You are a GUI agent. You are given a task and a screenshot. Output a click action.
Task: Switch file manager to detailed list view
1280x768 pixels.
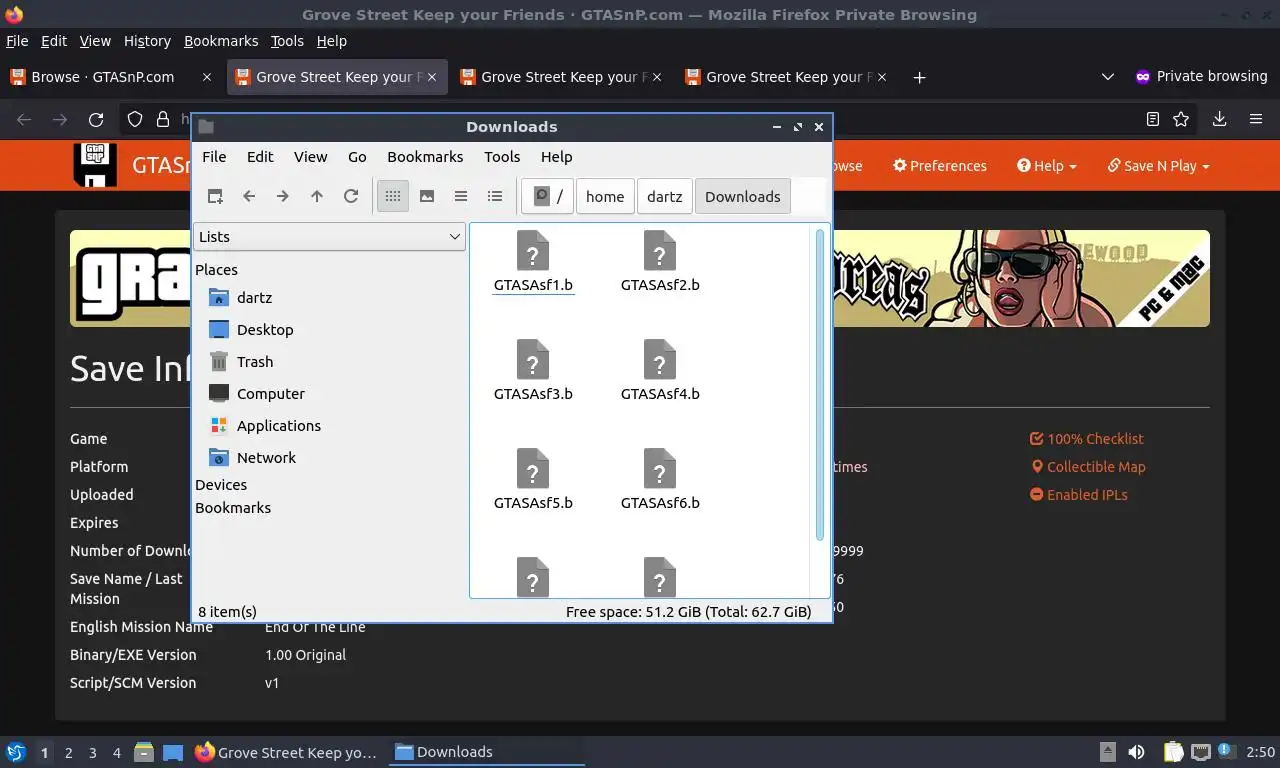click(495, 196)
